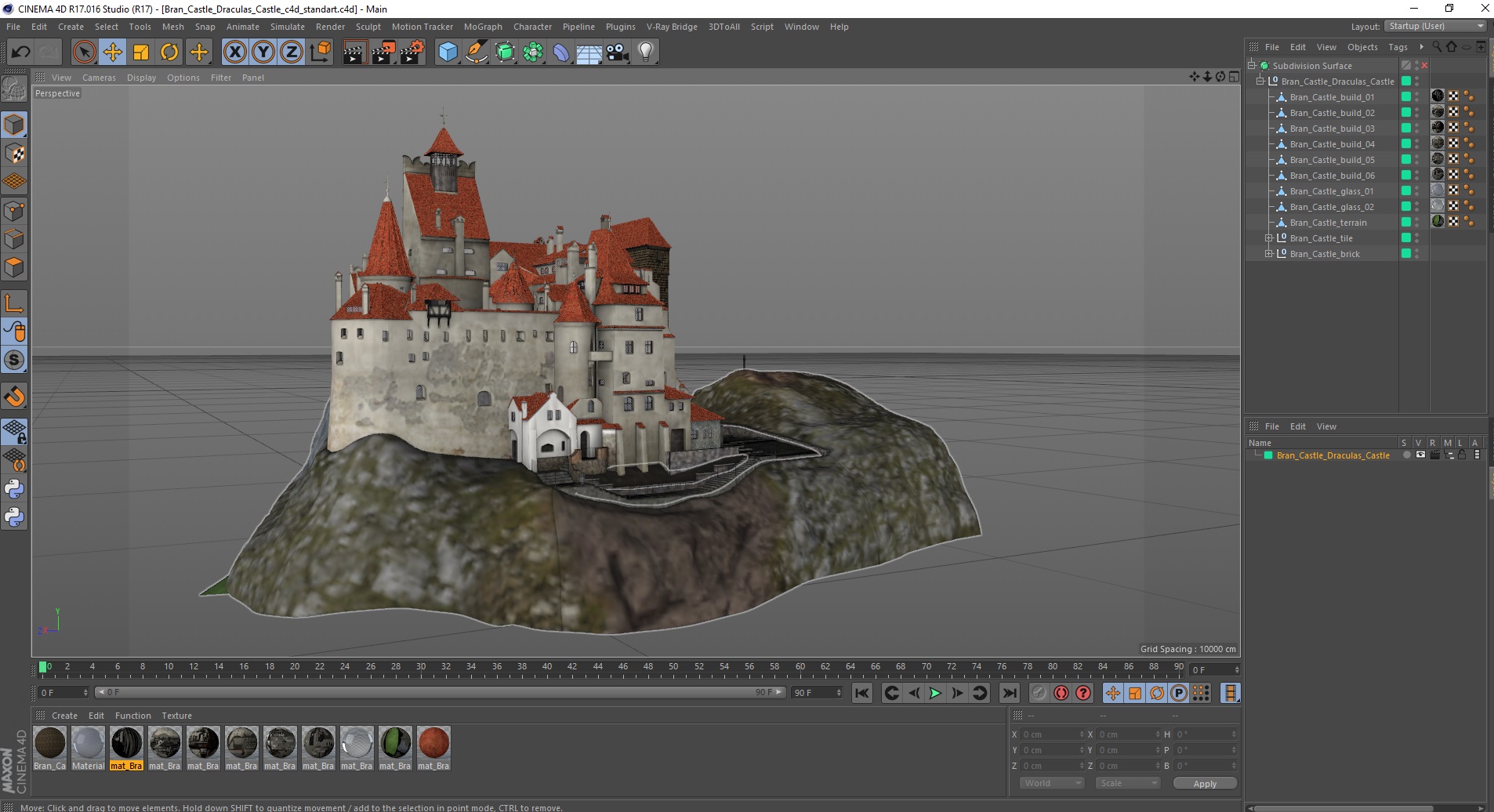Activate the Move tool
This screenshot has height=812, width=1494.
coord(112,53)
